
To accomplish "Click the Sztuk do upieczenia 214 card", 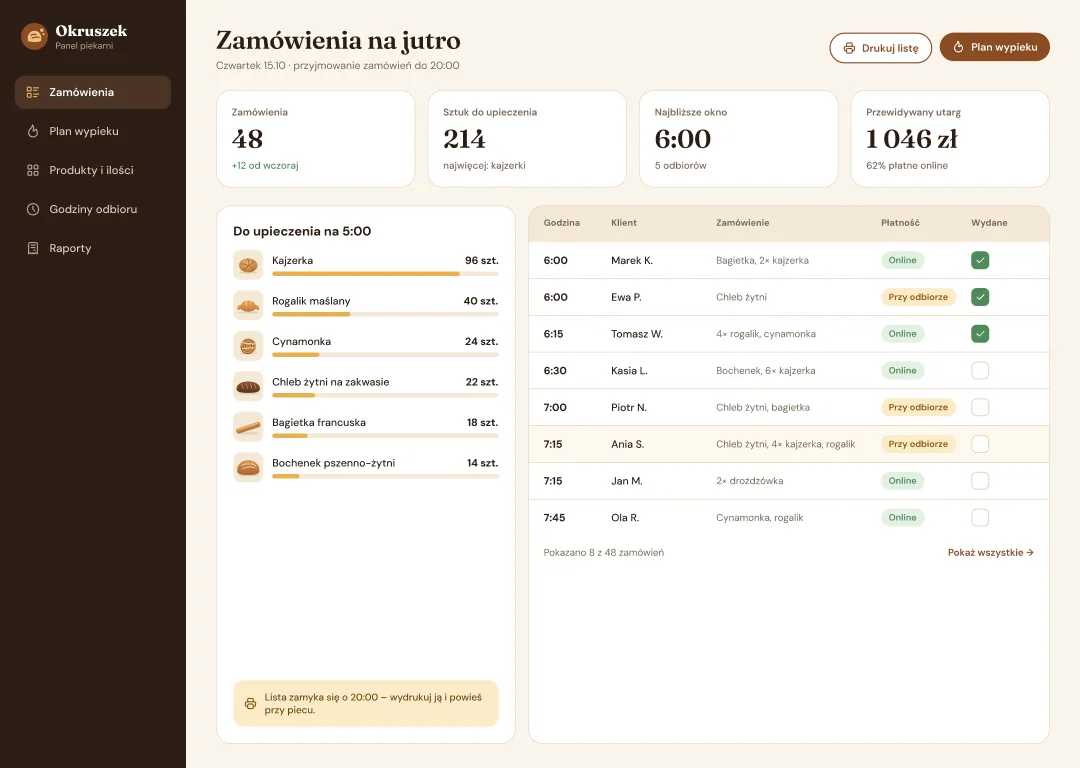I will [x=527, y=138].
